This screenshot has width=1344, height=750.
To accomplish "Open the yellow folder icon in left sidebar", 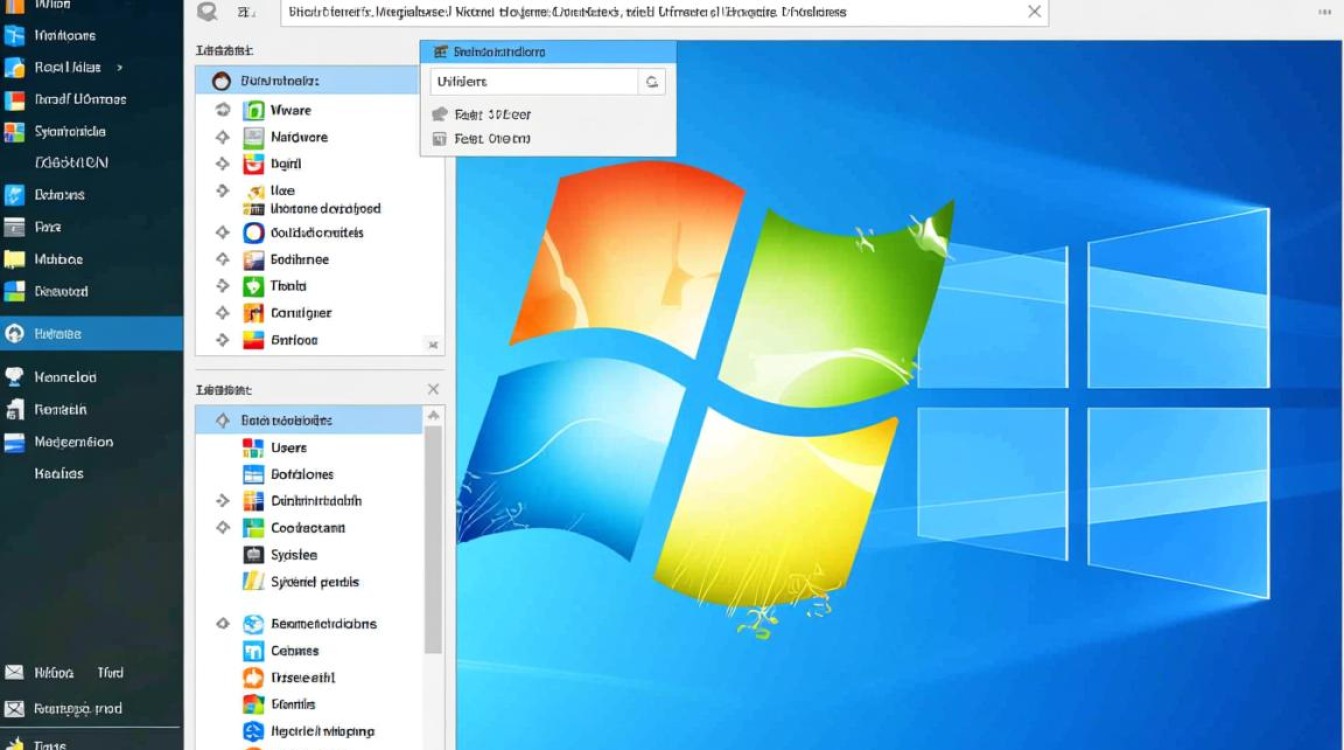I will 14,260.
